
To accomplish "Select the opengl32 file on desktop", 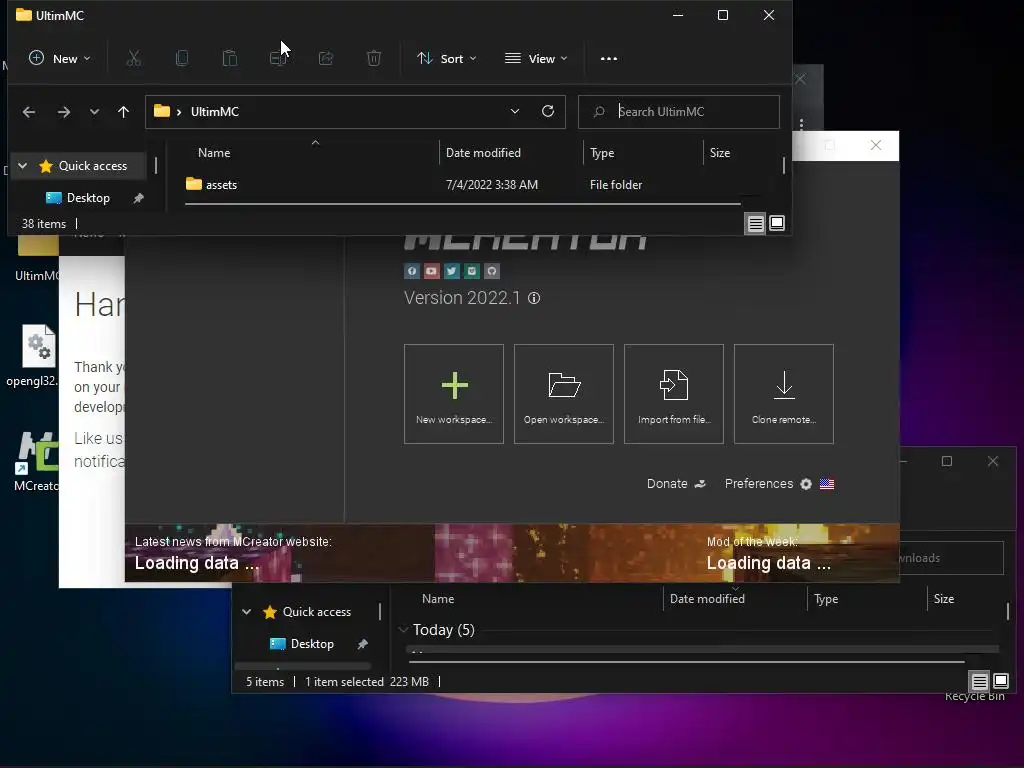I will click(33, 356).
